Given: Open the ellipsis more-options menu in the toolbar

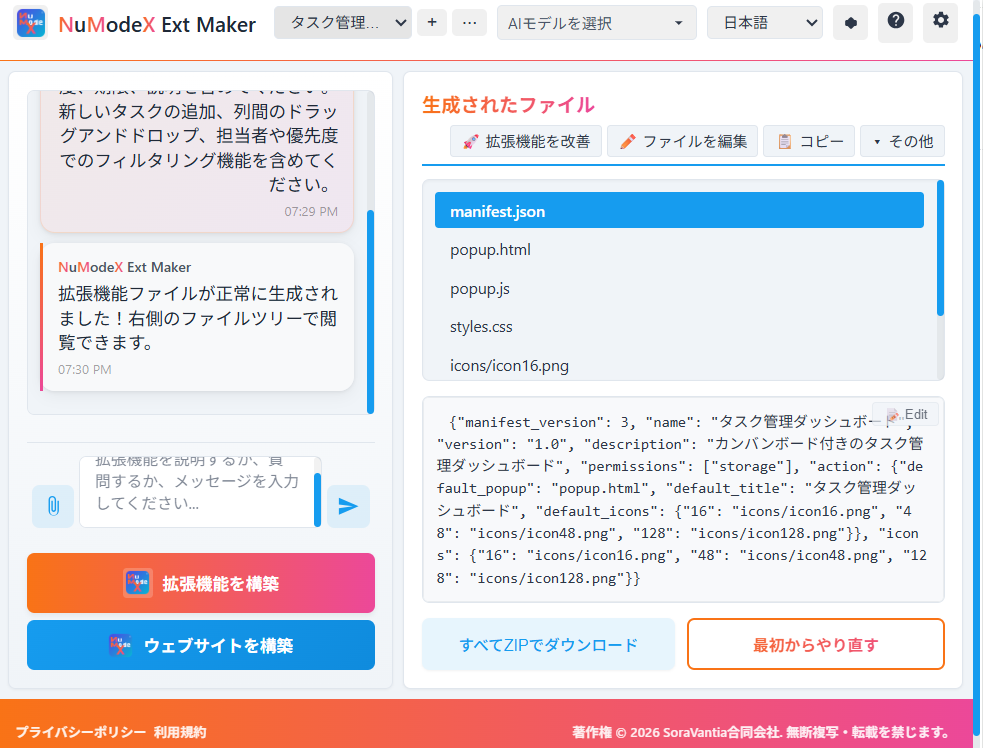Looking at the screenshot, I should point(468,22).
